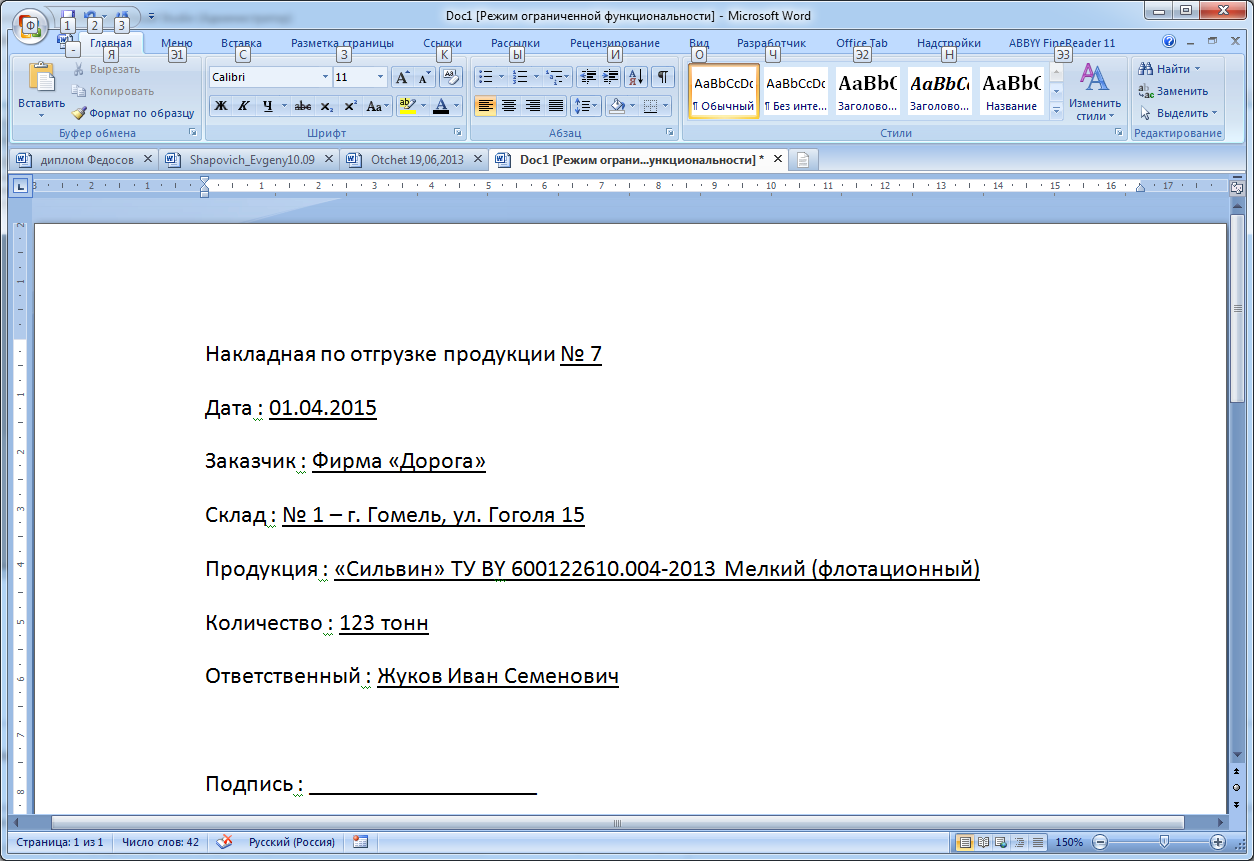Apply bulleted list

tap(485, 77)
